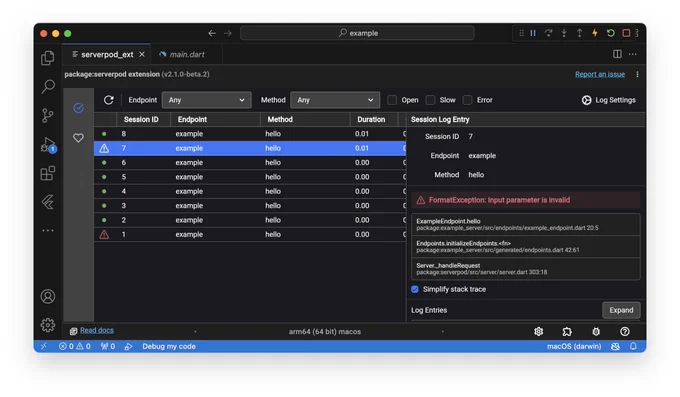Pause the debug session
This screenshot has height=397, width=680.
pyautogui.click(x=533, y=33)
